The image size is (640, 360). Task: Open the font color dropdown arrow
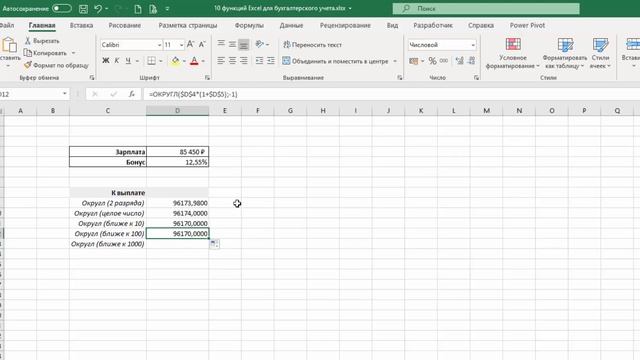click(x=203, y=61)
